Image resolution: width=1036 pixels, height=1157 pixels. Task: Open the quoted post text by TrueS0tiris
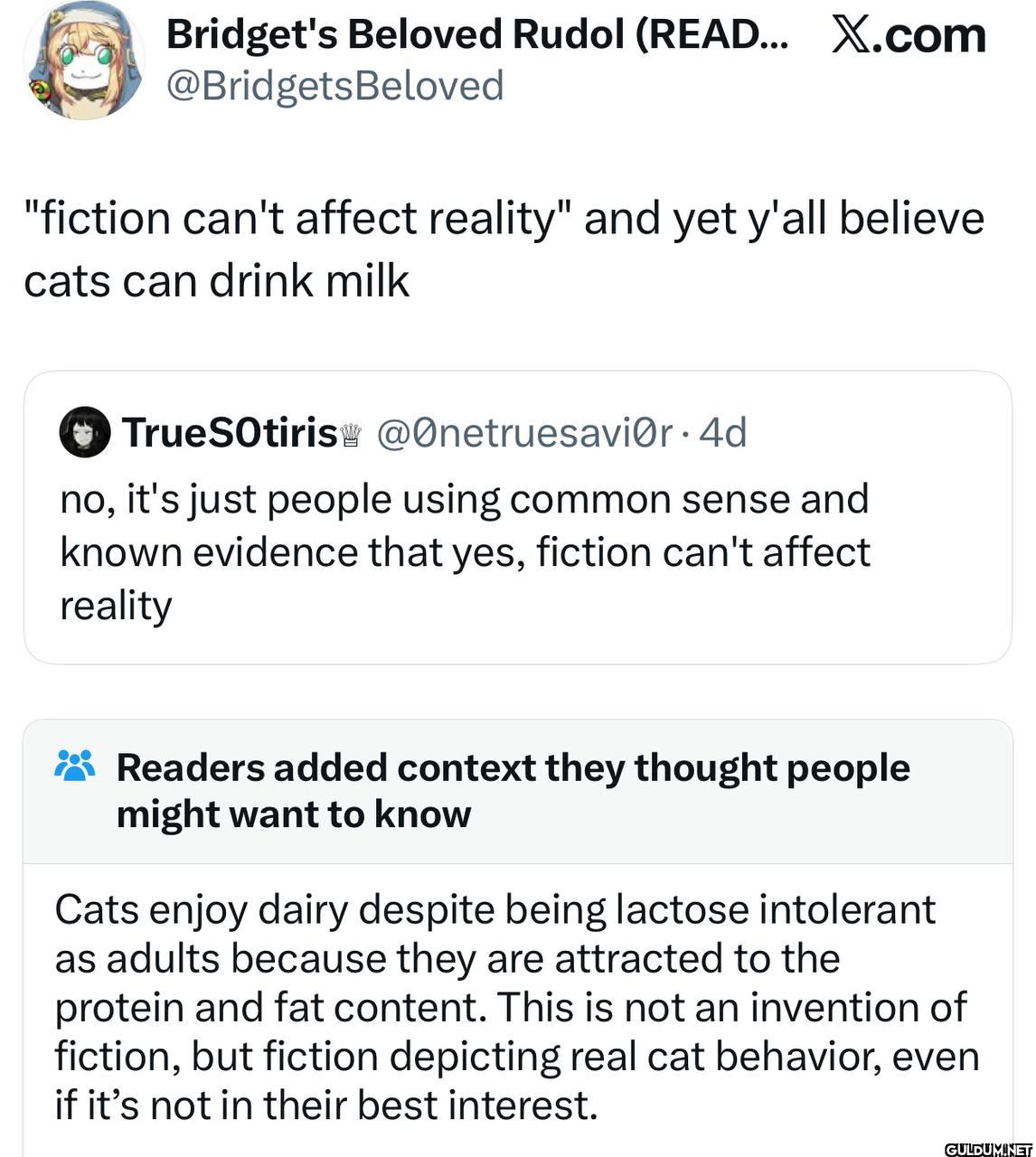click(x=465, y=551)
